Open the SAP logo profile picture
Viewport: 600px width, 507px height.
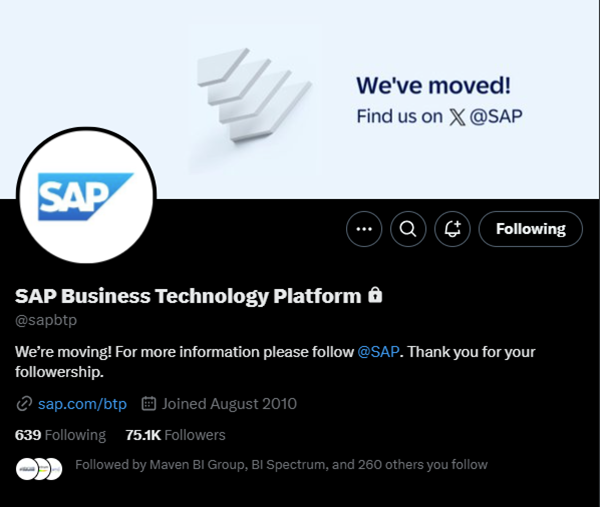(86, 196)
